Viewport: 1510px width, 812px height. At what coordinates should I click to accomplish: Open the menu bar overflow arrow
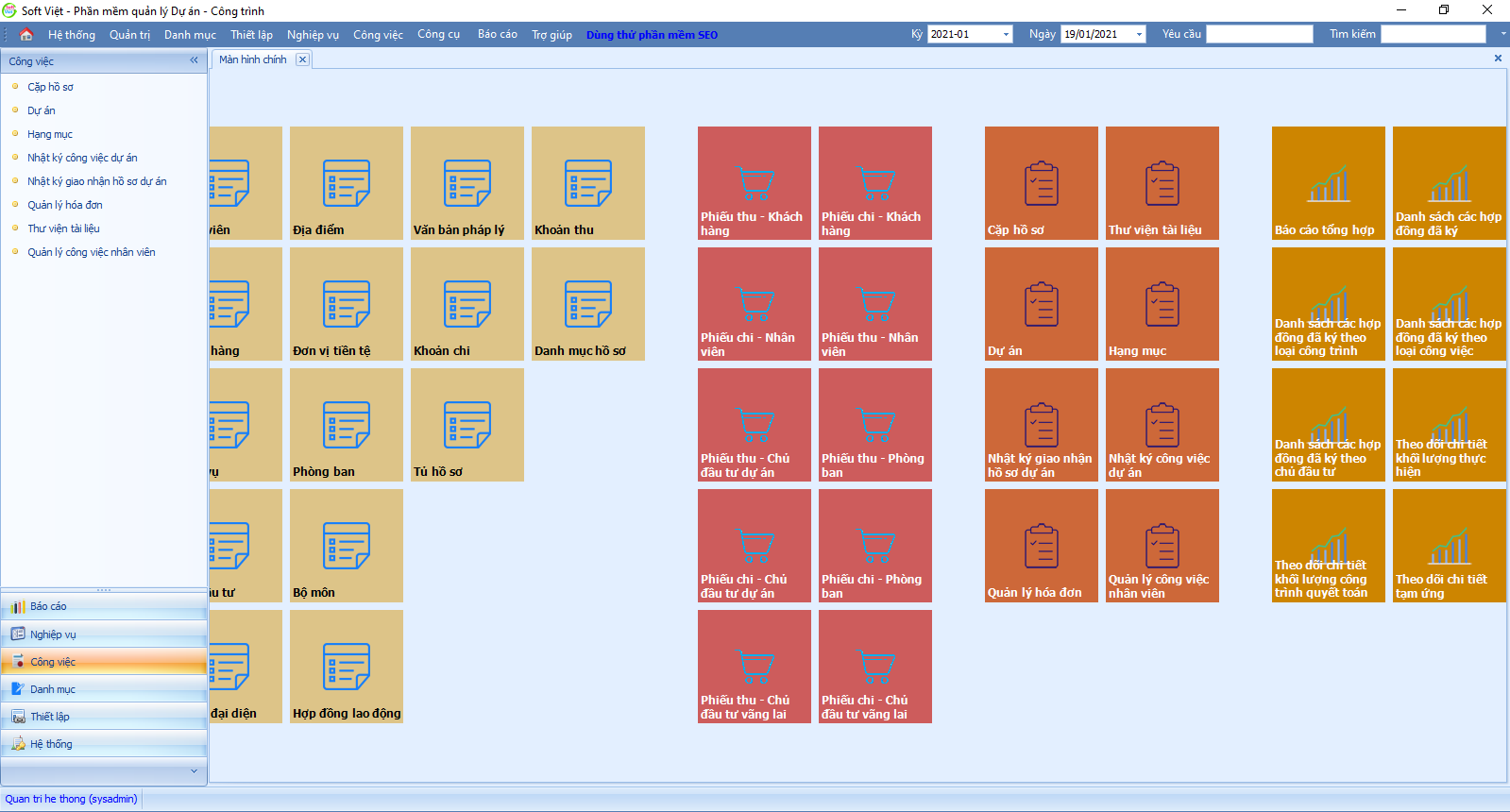coord(1503,34)
